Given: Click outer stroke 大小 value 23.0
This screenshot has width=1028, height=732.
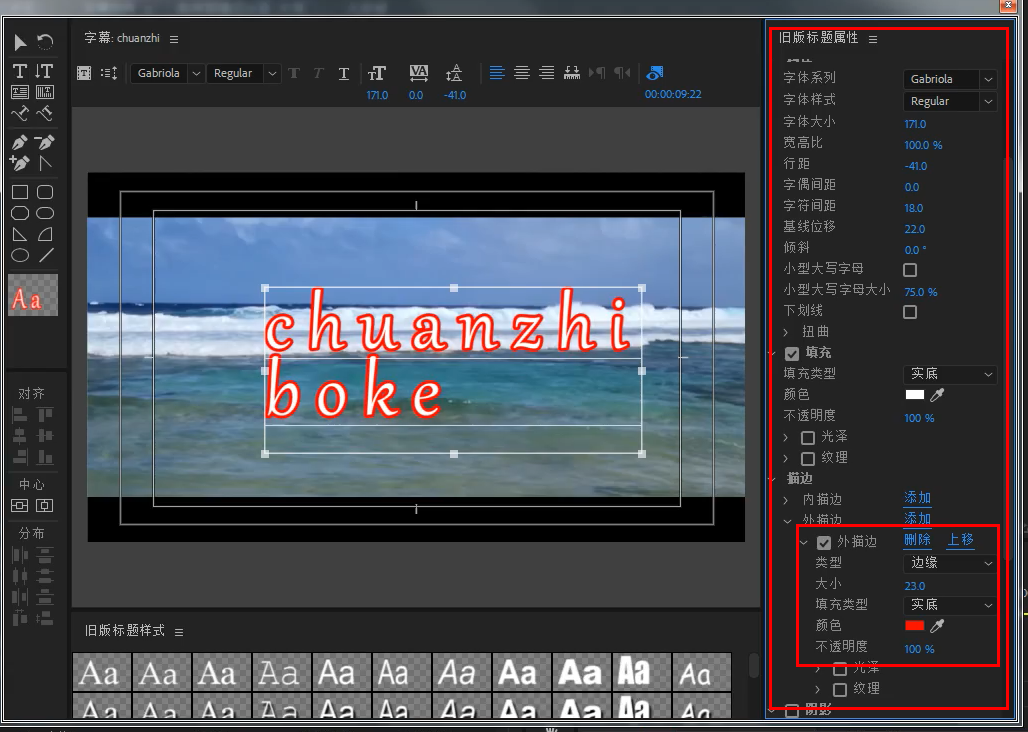Looking at the screenshot, I should point(915,586).
